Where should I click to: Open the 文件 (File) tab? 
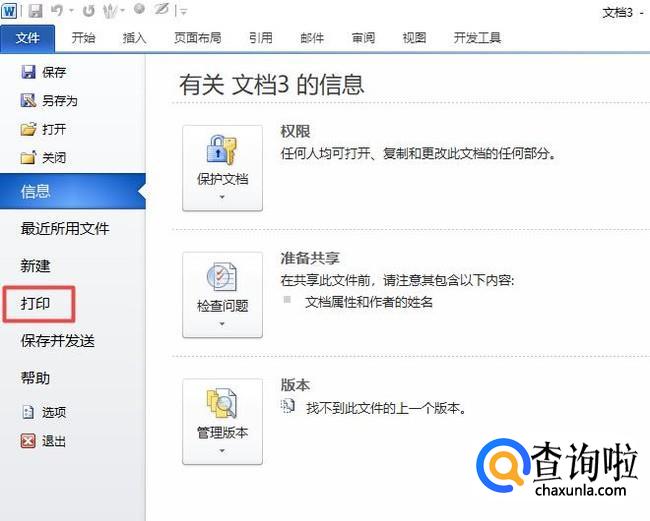[x=27, y=38]
